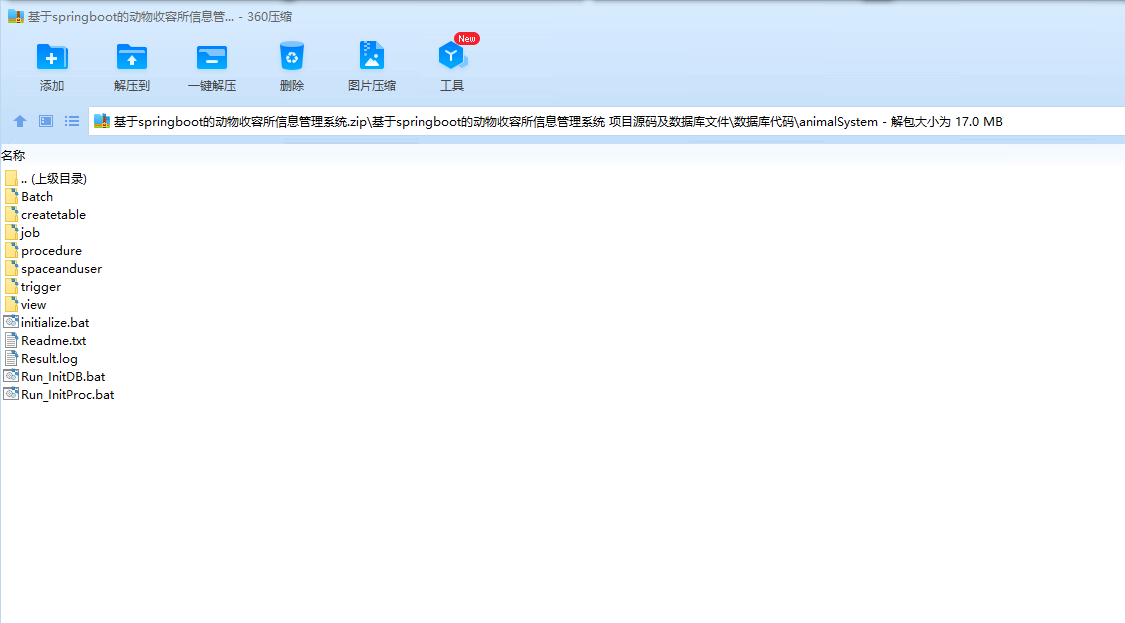Viewport: 1125px width, 623px height.
Task: Select the initialize.bat file
Action: [x=47, y=322]
